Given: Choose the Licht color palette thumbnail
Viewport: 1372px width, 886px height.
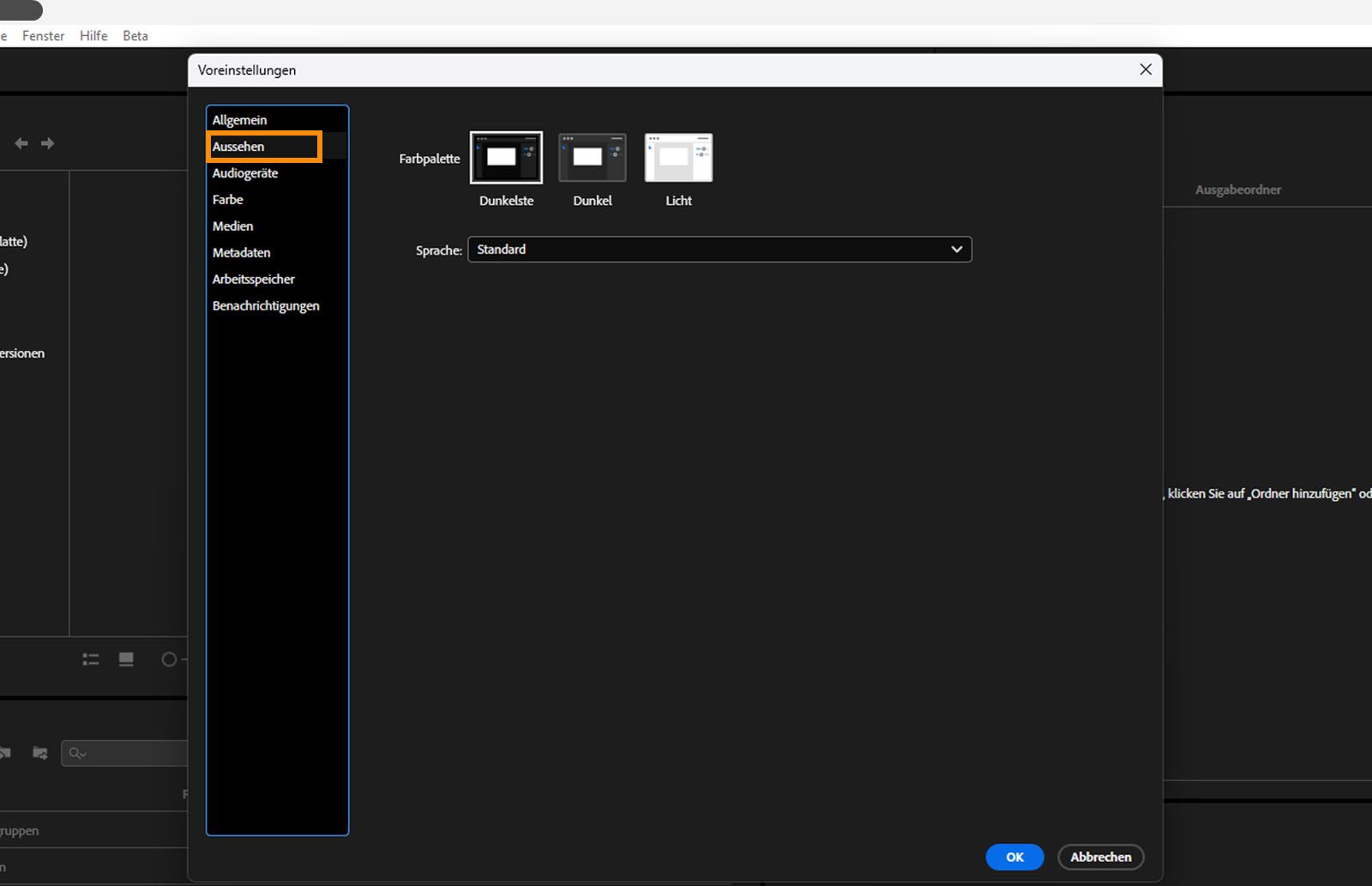Looking at the screenshot, I should (x=678, y=158).
